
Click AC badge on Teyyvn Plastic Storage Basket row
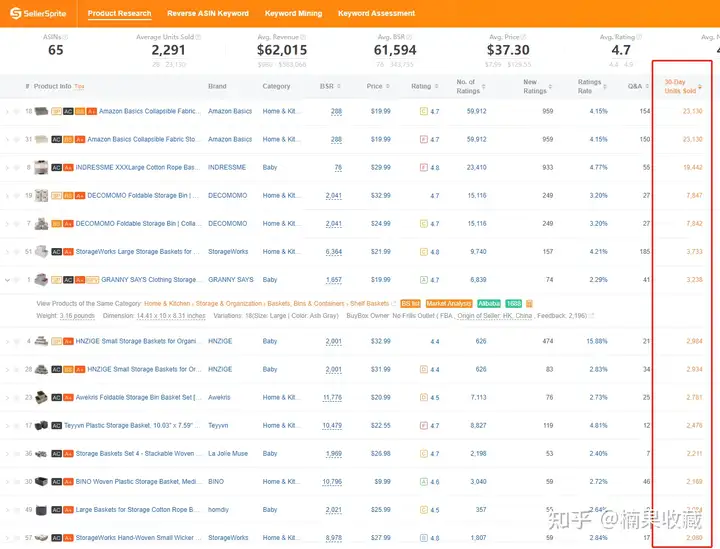(56, 426)
